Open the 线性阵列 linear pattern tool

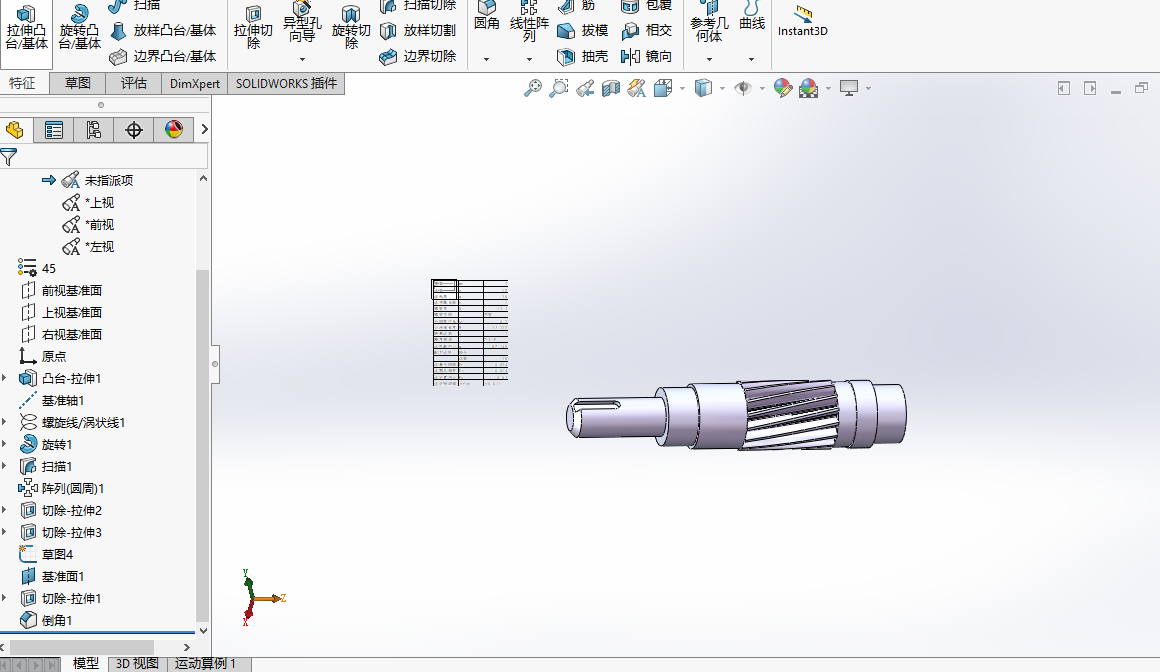point(529,22)
